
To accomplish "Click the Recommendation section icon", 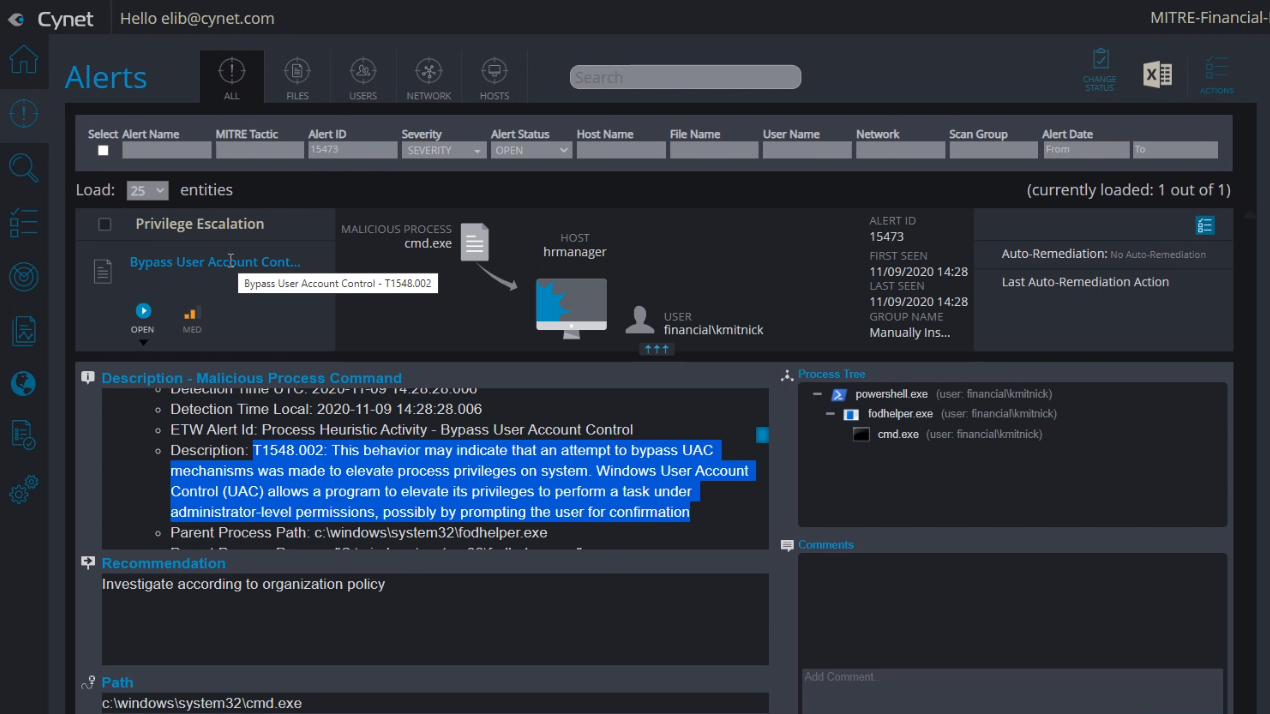I will pyautogui.click(x=88, y=563).
